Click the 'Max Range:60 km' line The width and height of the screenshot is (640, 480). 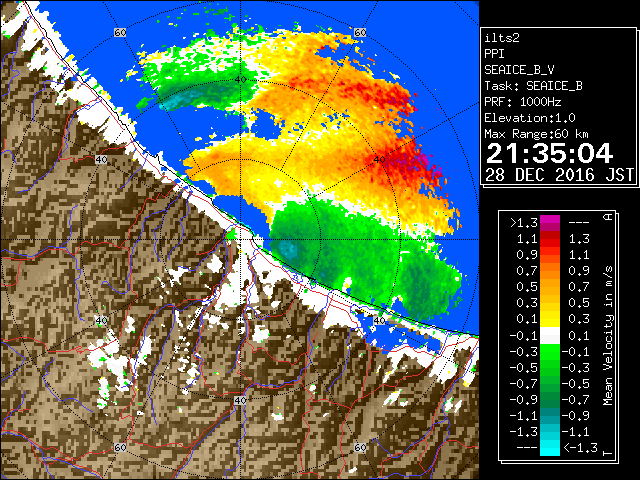point(536,134)
